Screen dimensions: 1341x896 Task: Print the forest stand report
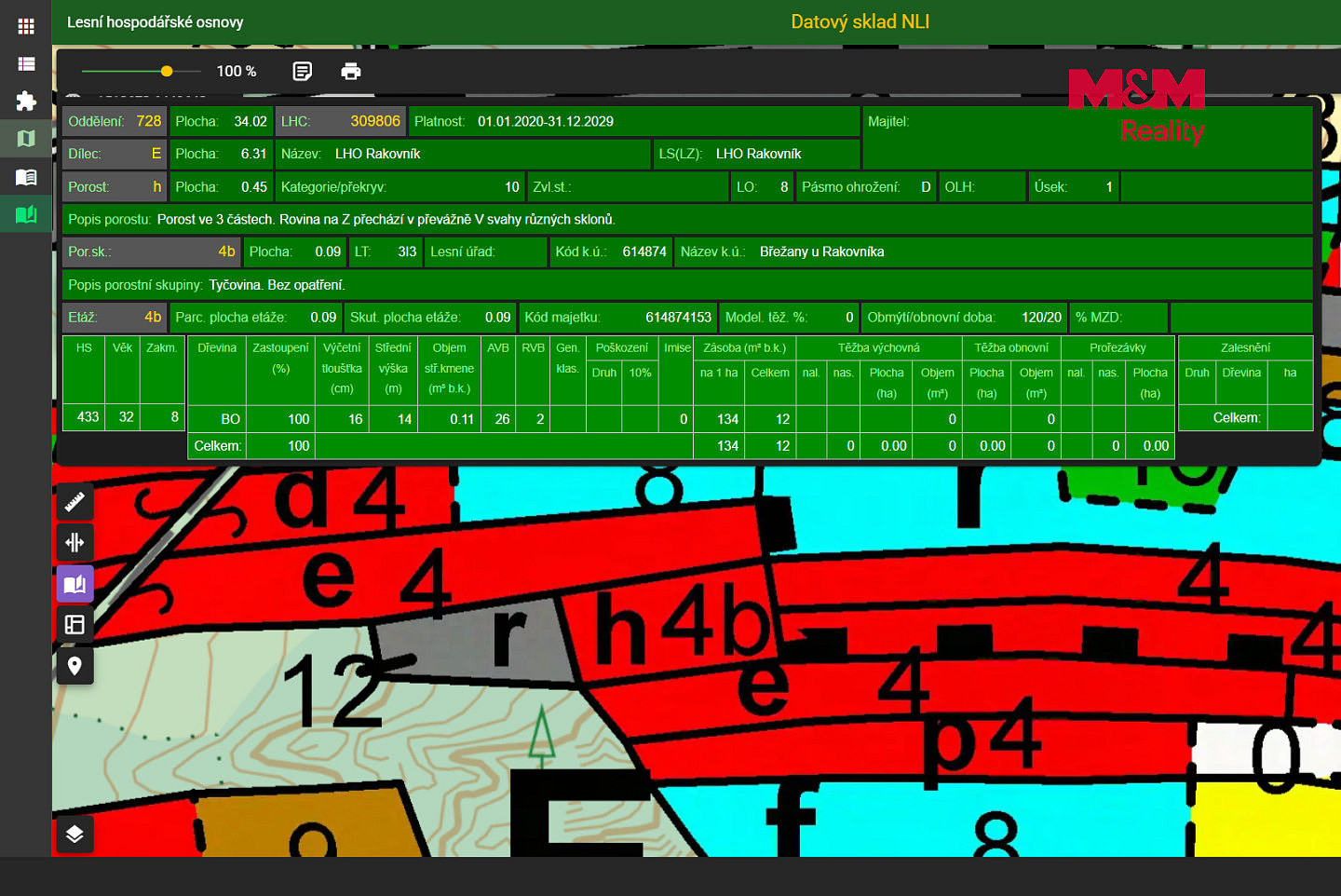pos(351,71)
